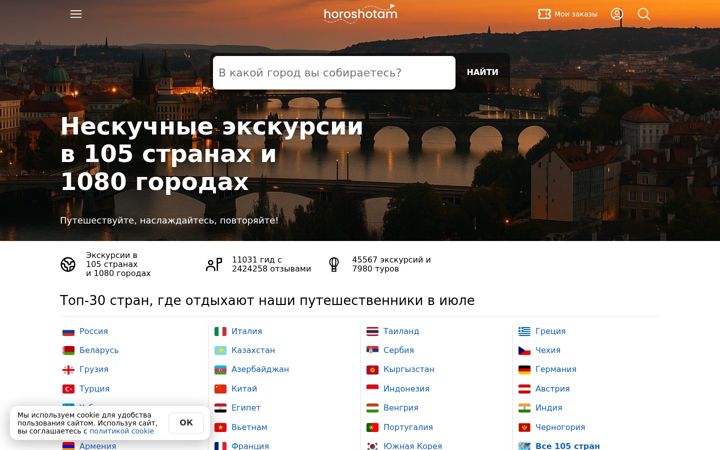Screen dimensions: 720x450
Task: Open the Таиланд country link
Action: pyautogui.click(x=401, y=331)
